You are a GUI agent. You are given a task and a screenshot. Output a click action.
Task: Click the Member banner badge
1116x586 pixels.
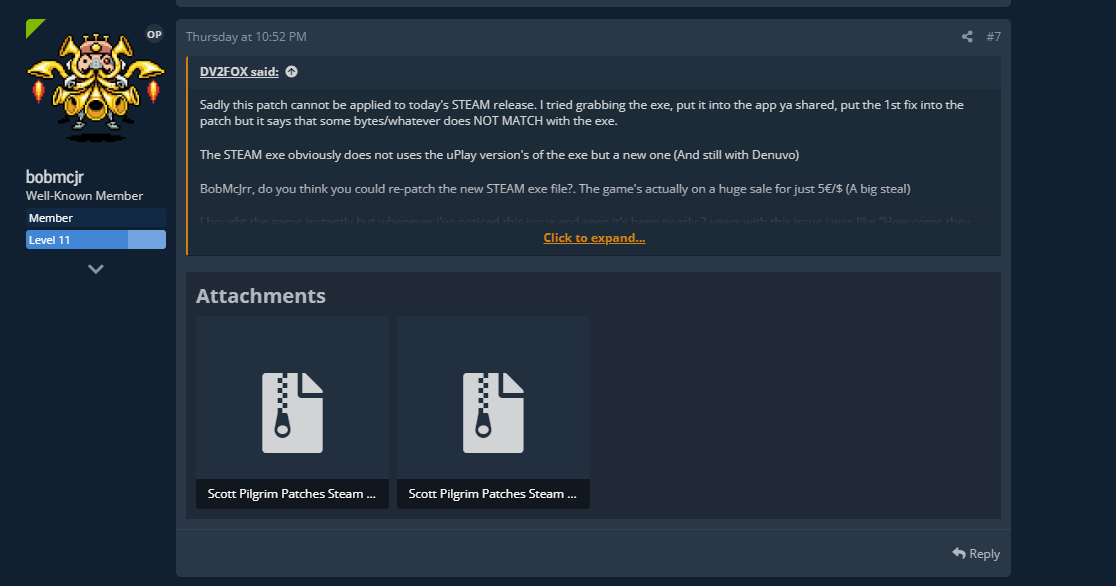[x=95, y=218]
